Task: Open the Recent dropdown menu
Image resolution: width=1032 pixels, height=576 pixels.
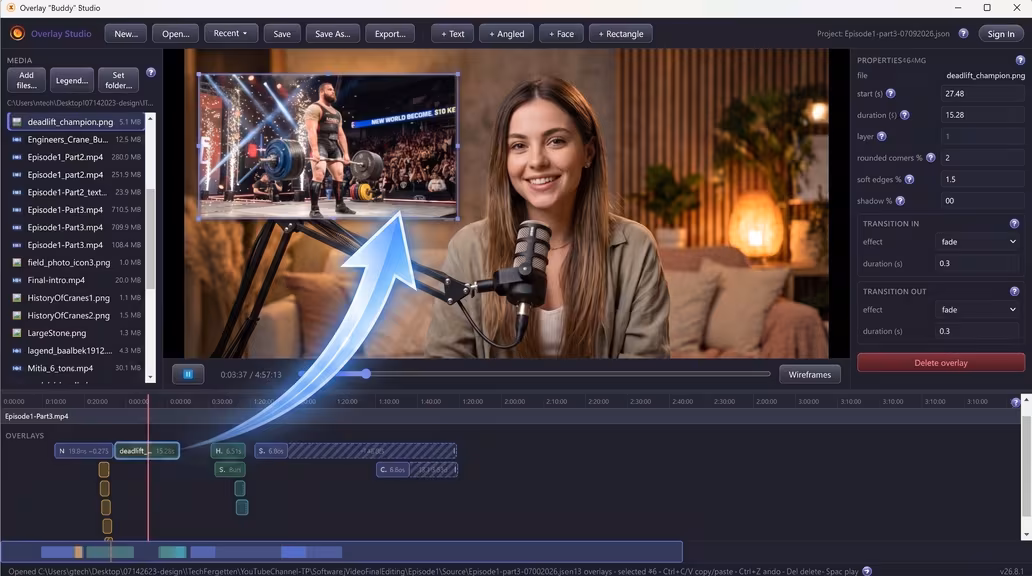Action: pyautogui.click(x=230, y=34)
